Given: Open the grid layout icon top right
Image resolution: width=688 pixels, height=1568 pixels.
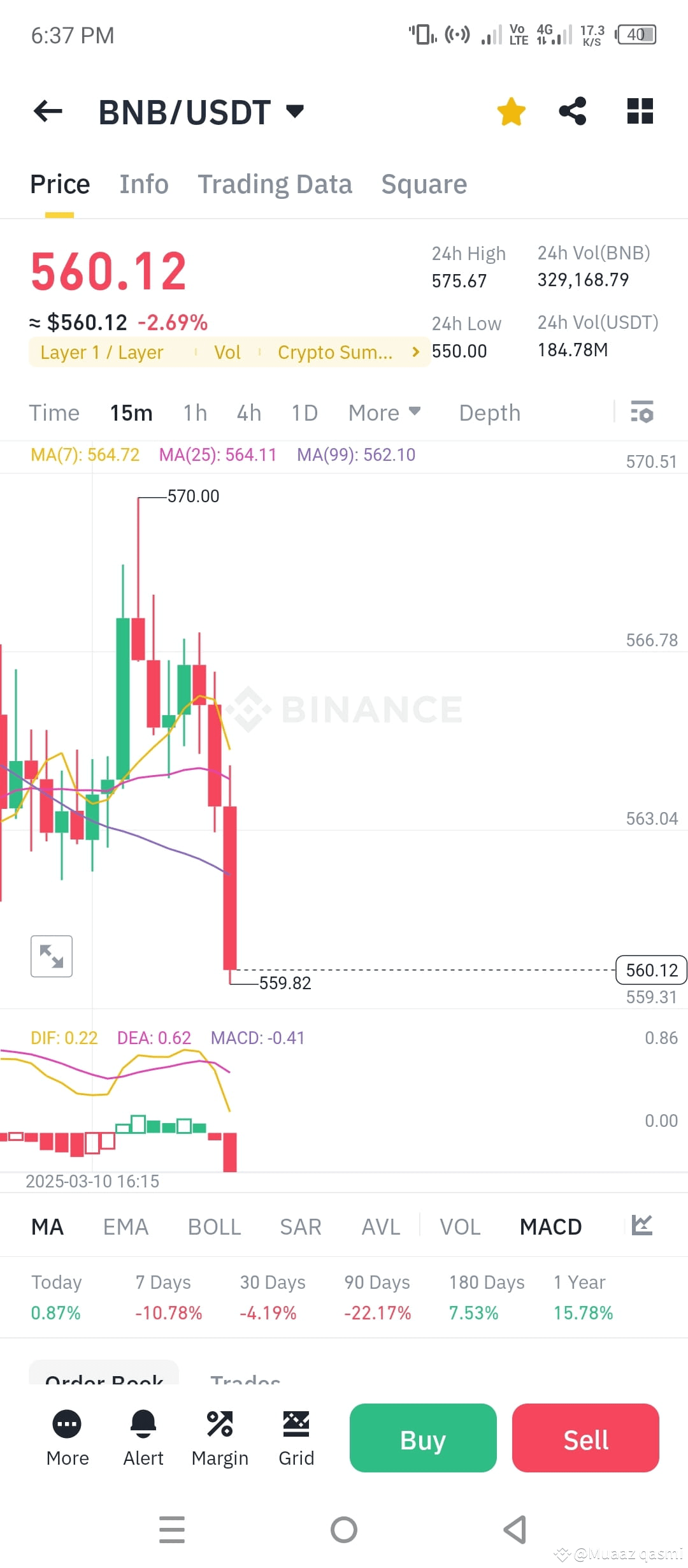Looking at the screenshot, I should 640,111.
